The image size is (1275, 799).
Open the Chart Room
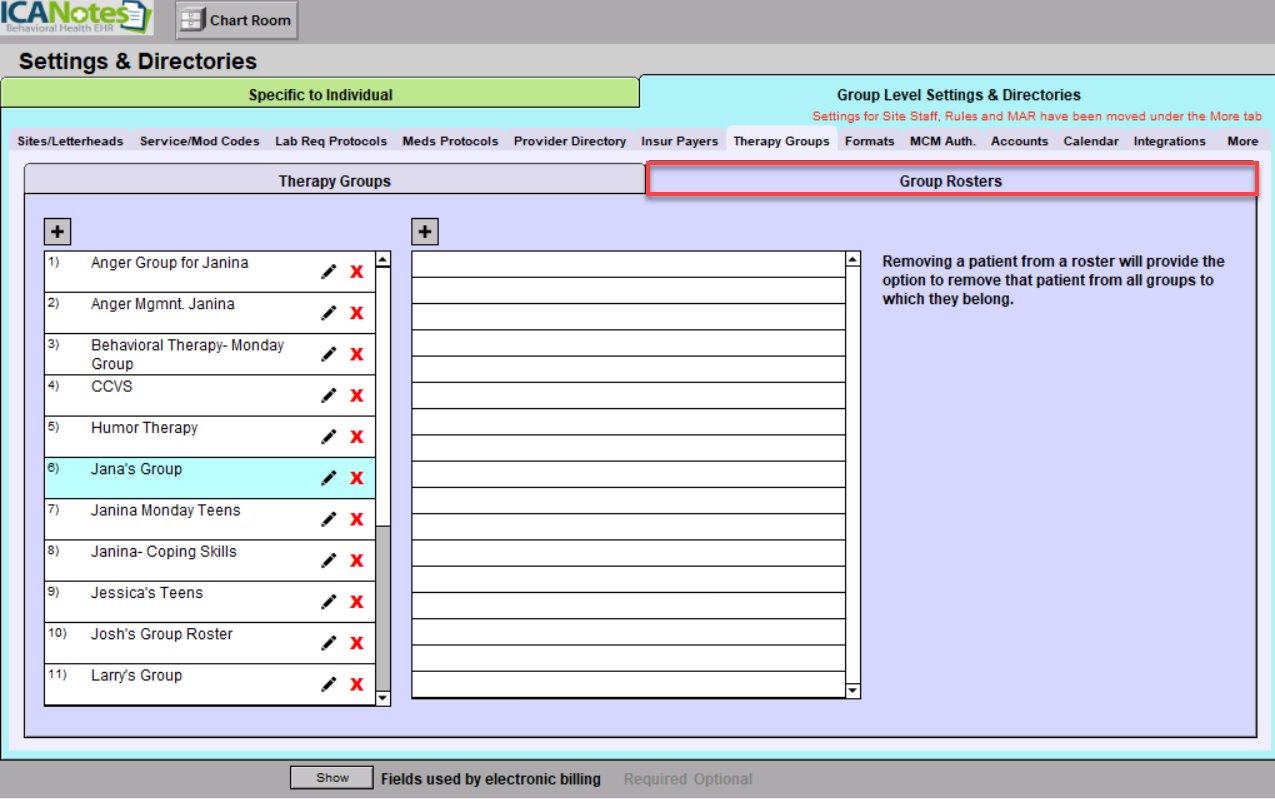[237, 20]
